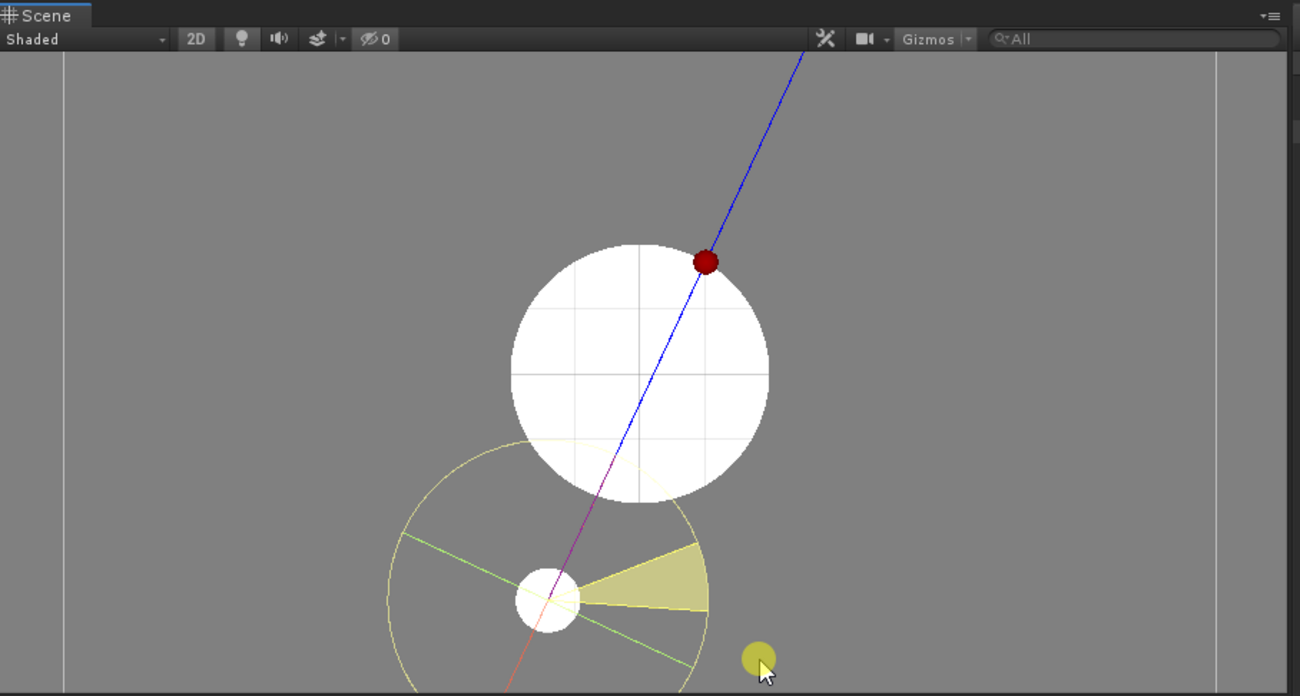The height and width of the screenshot is (696, 1300).
Task: Toggle scene lighting with the bulb icon
Action: [x=240, y=39]
